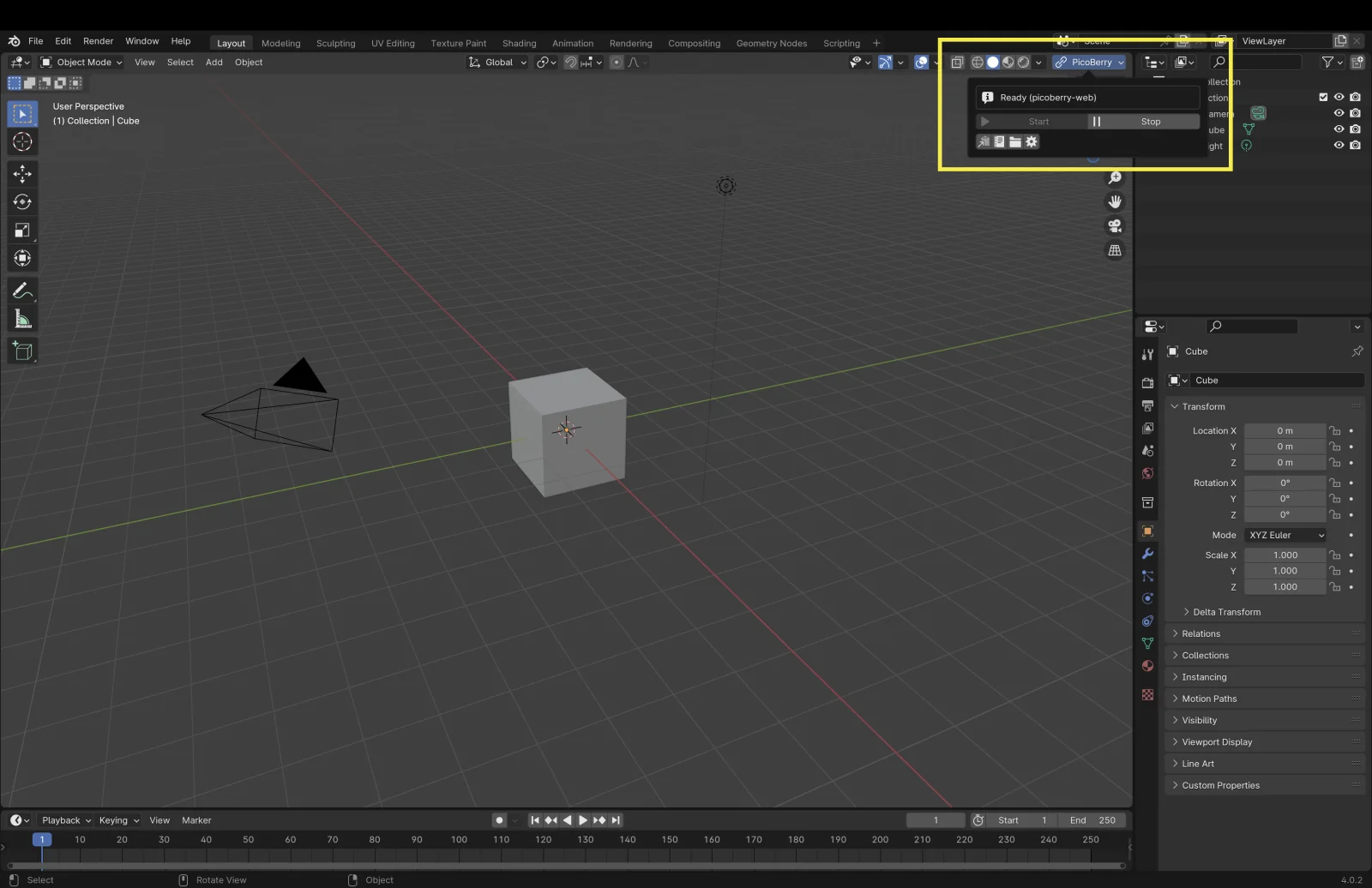Screen dimensions: 1372x888
Task: Hide the Camera object with its eye icon
Action: 1339,113
